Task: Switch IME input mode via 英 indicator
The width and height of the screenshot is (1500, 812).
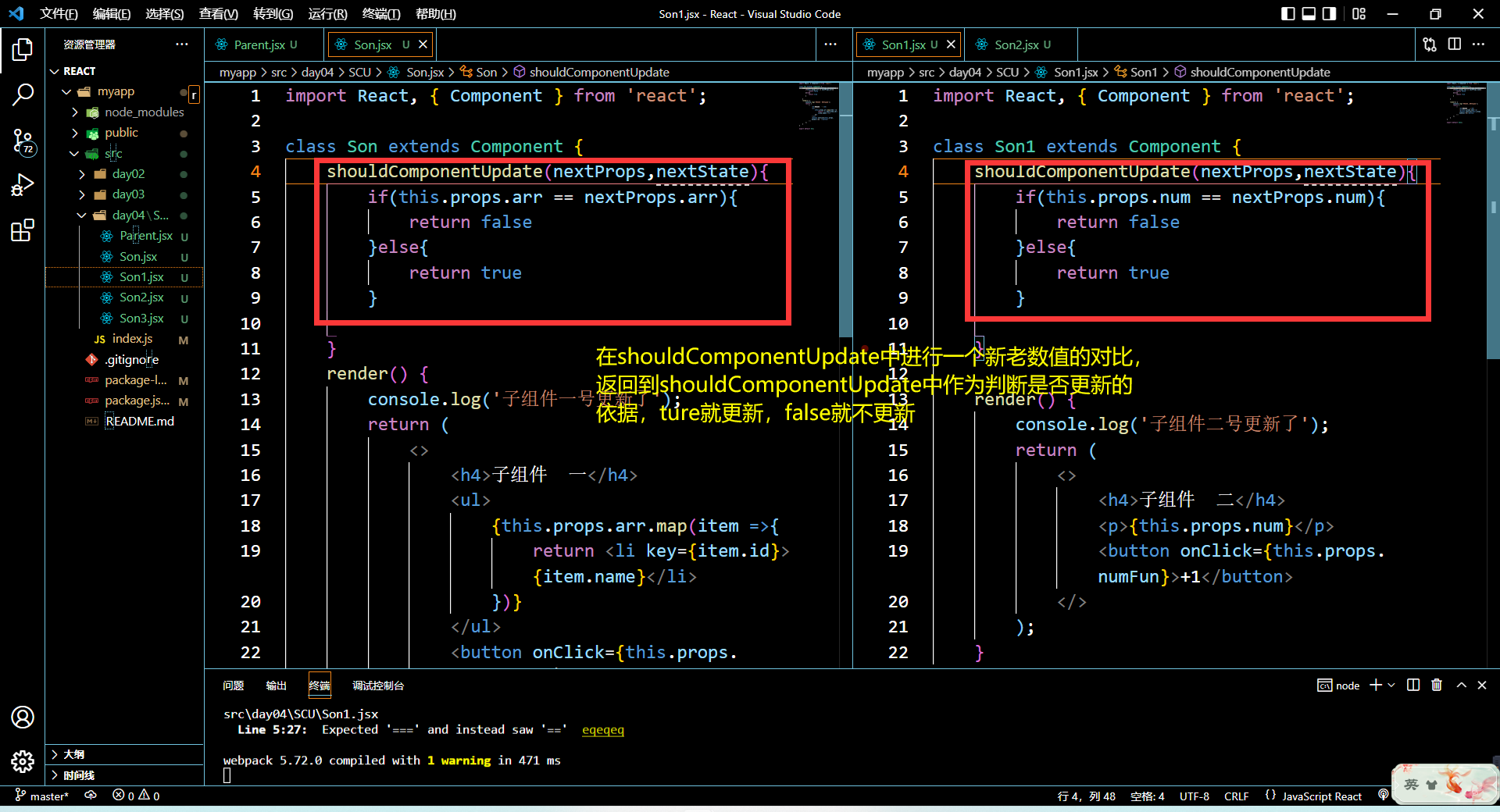Action: coord(1410,785)
